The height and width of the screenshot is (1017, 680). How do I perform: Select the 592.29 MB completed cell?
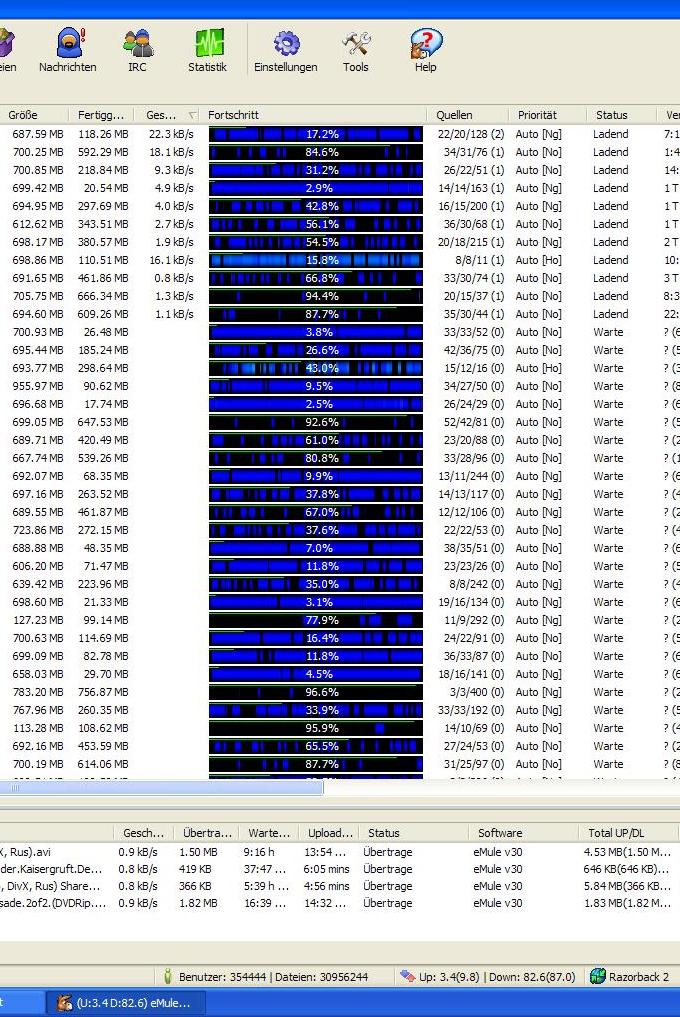(103, 152)
